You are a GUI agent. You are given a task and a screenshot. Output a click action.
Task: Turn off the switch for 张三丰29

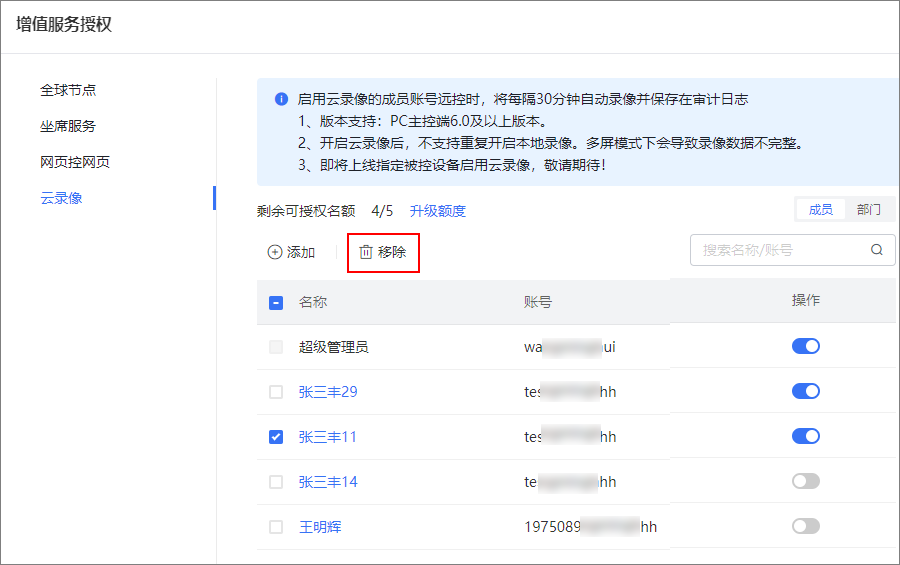click(x=805, y=391)
